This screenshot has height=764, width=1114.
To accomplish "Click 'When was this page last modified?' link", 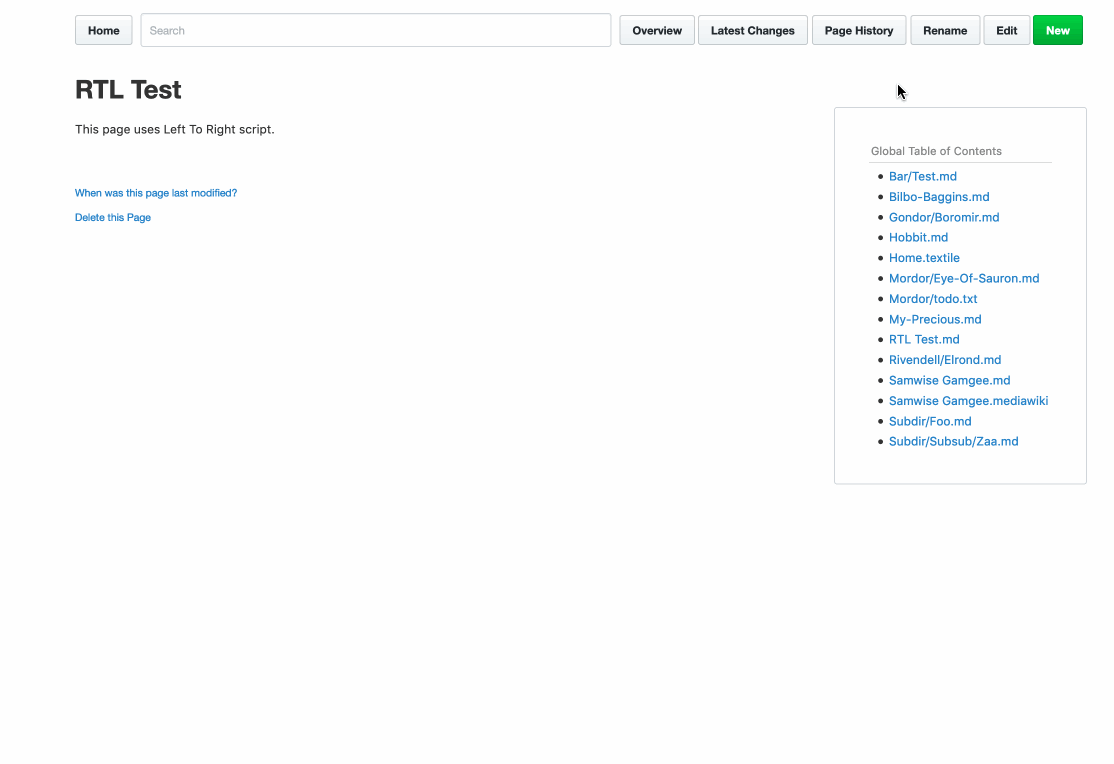I will click(x=156, y=193).
